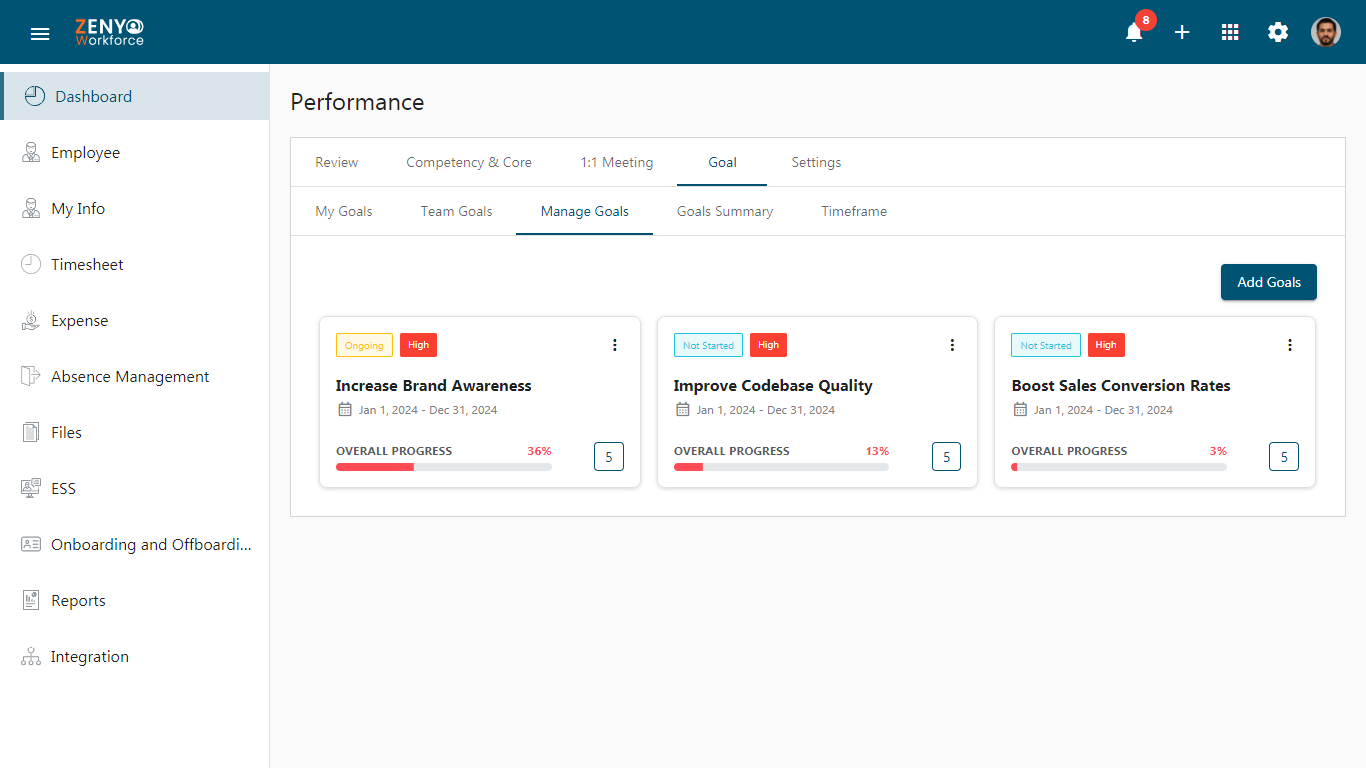The image size is (1366, 768).
Task: Open the Absence Management sidebar item
Action: click(130, 377)
